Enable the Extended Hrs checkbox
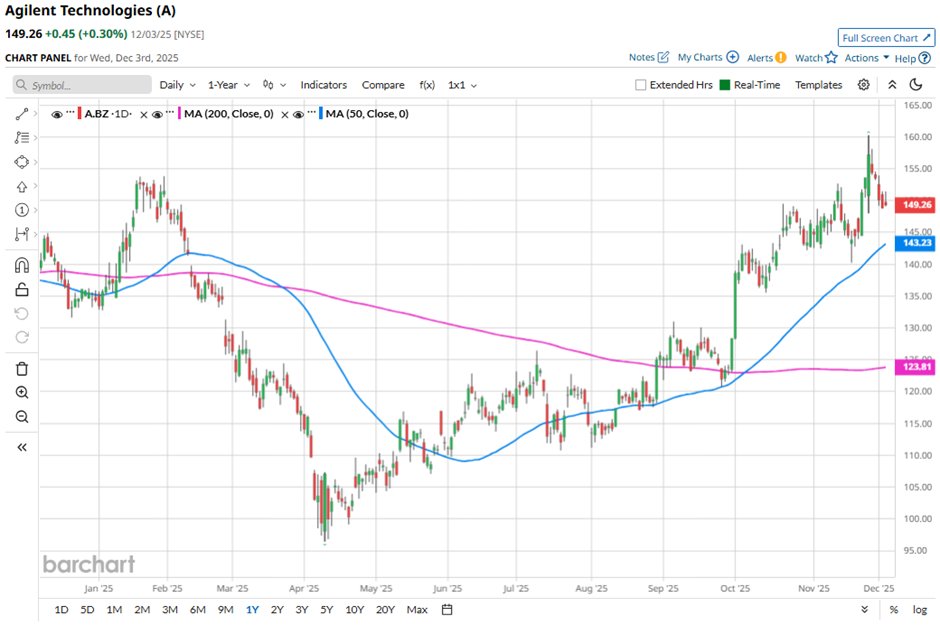Viewport: 940px width, 625px height. coord(641,85)
